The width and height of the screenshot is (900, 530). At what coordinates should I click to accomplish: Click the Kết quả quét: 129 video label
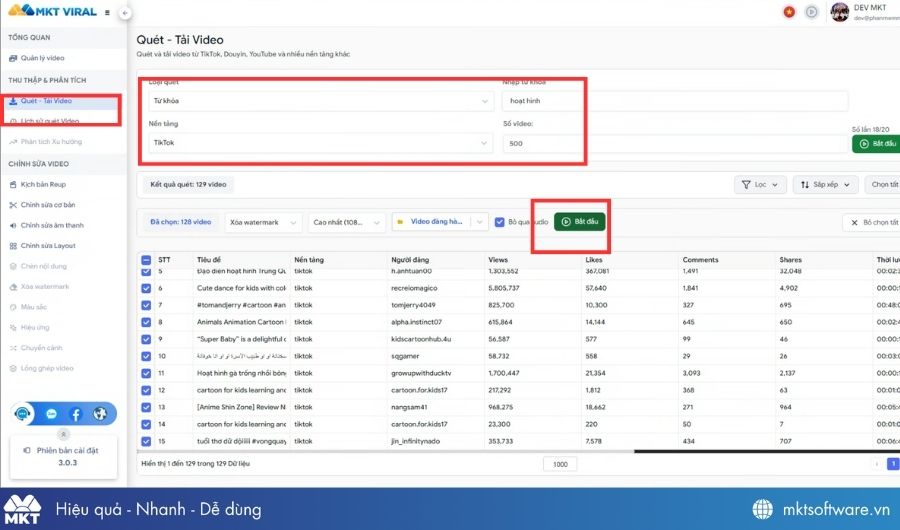pos(188,185)
